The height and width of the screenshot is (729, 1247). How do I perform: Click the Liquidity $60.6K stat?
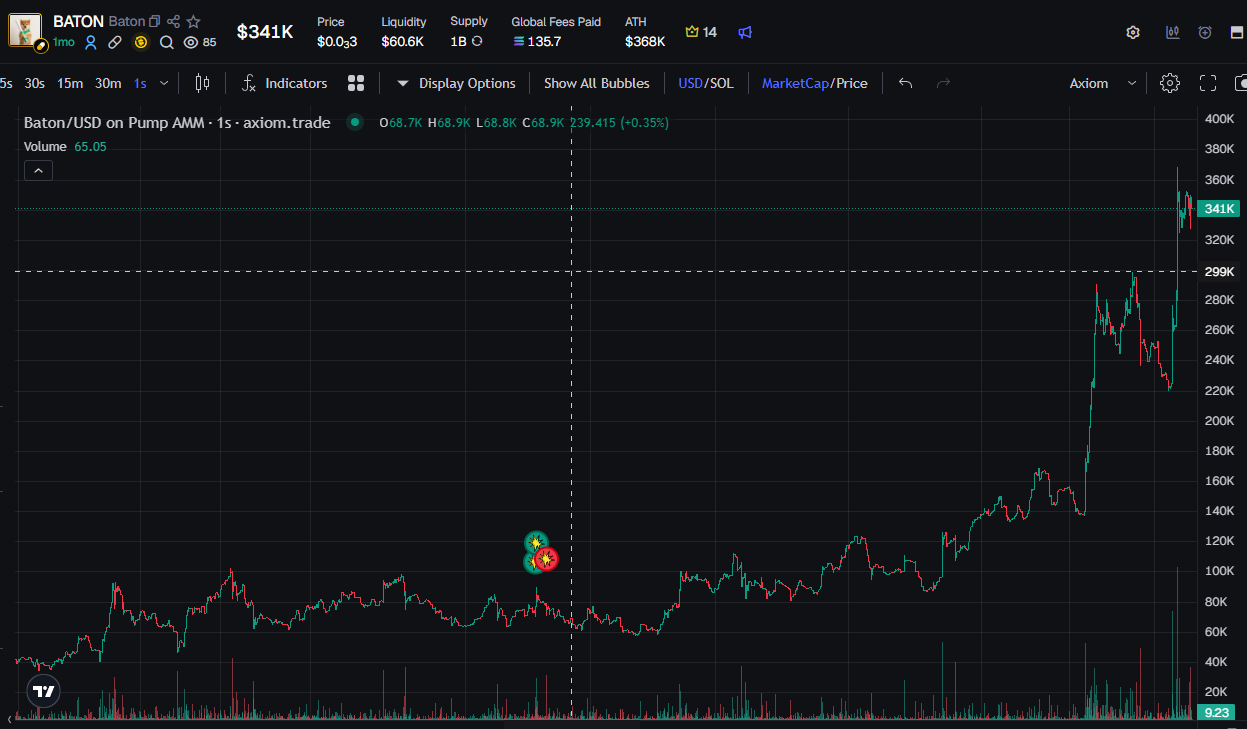click(403, 32)
